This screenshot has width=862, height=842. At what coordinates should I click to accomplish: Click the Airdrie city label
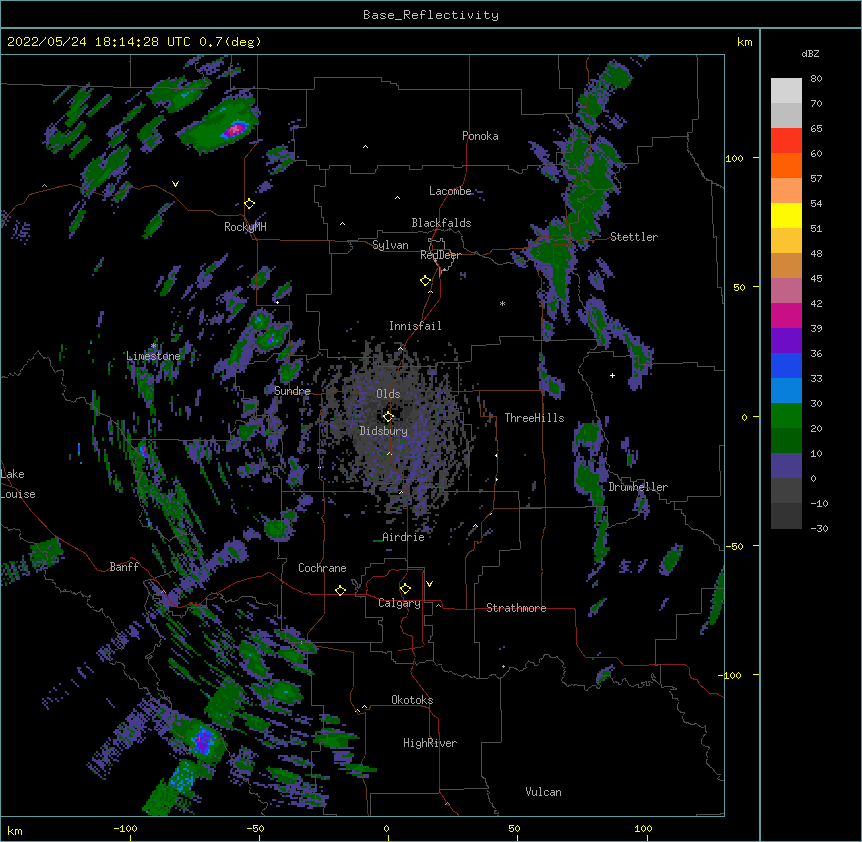coord(403,537)
